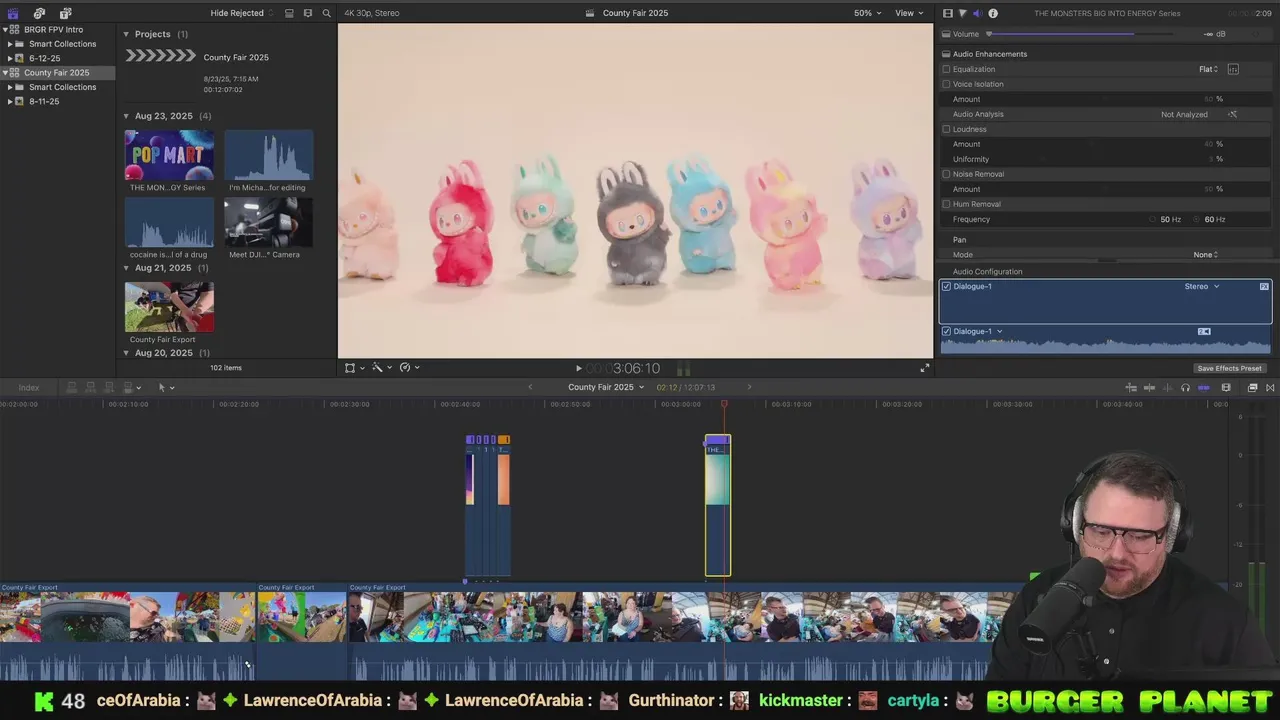Click the Index button in timeline

click(x=28, y=387)
